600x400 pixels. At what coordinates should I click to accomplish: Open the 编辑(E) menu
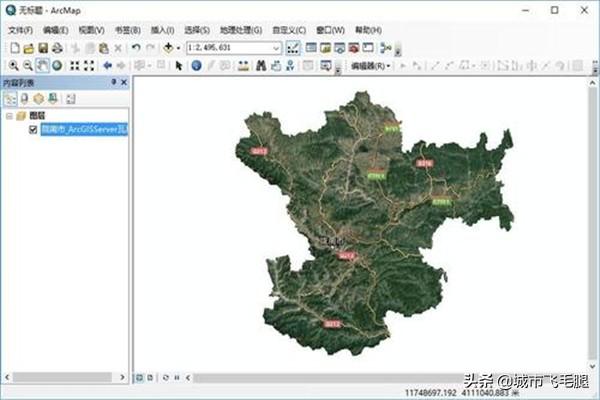click(56, 30)
